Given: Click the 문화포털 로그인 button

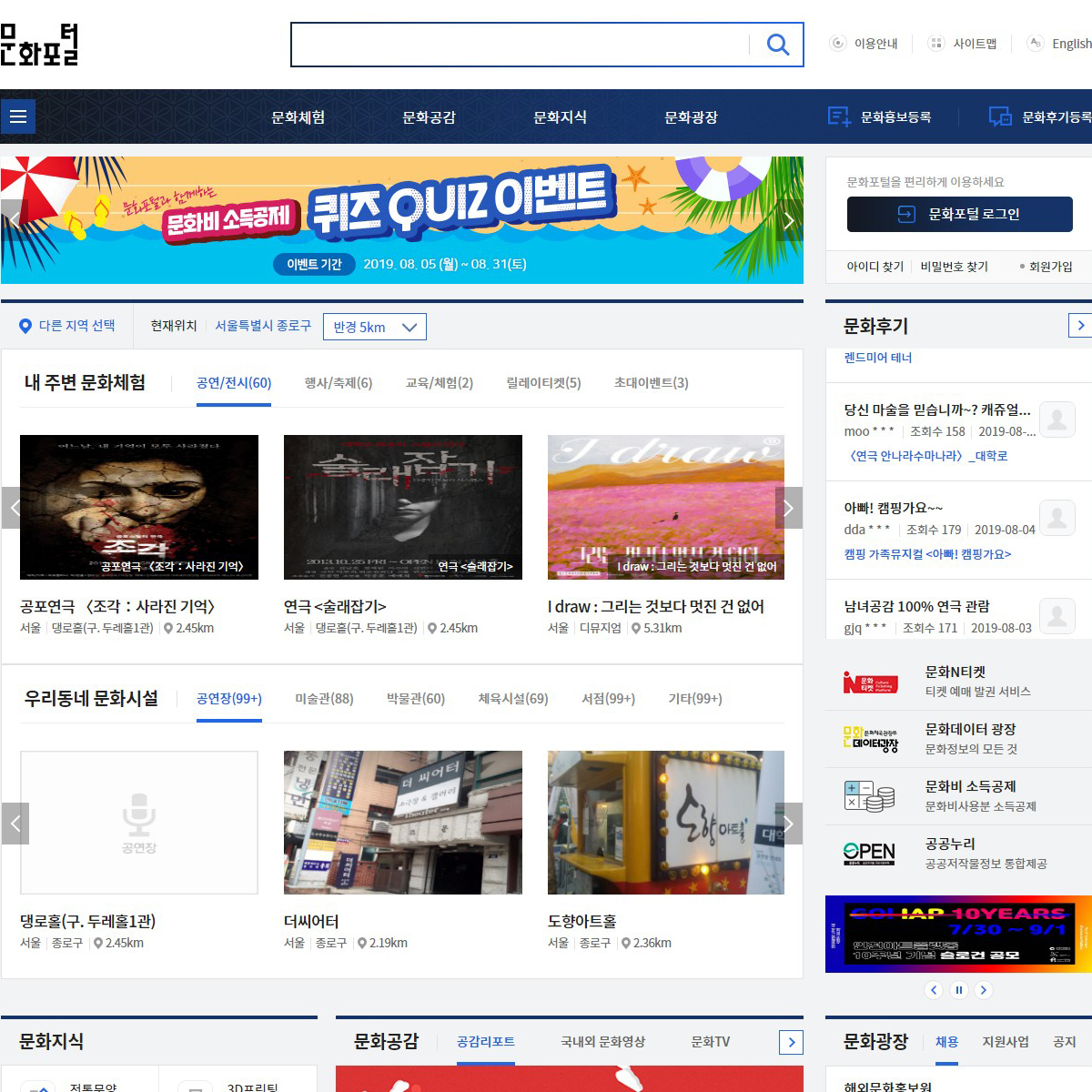Looking at the screenshot, I should (959, 214).
